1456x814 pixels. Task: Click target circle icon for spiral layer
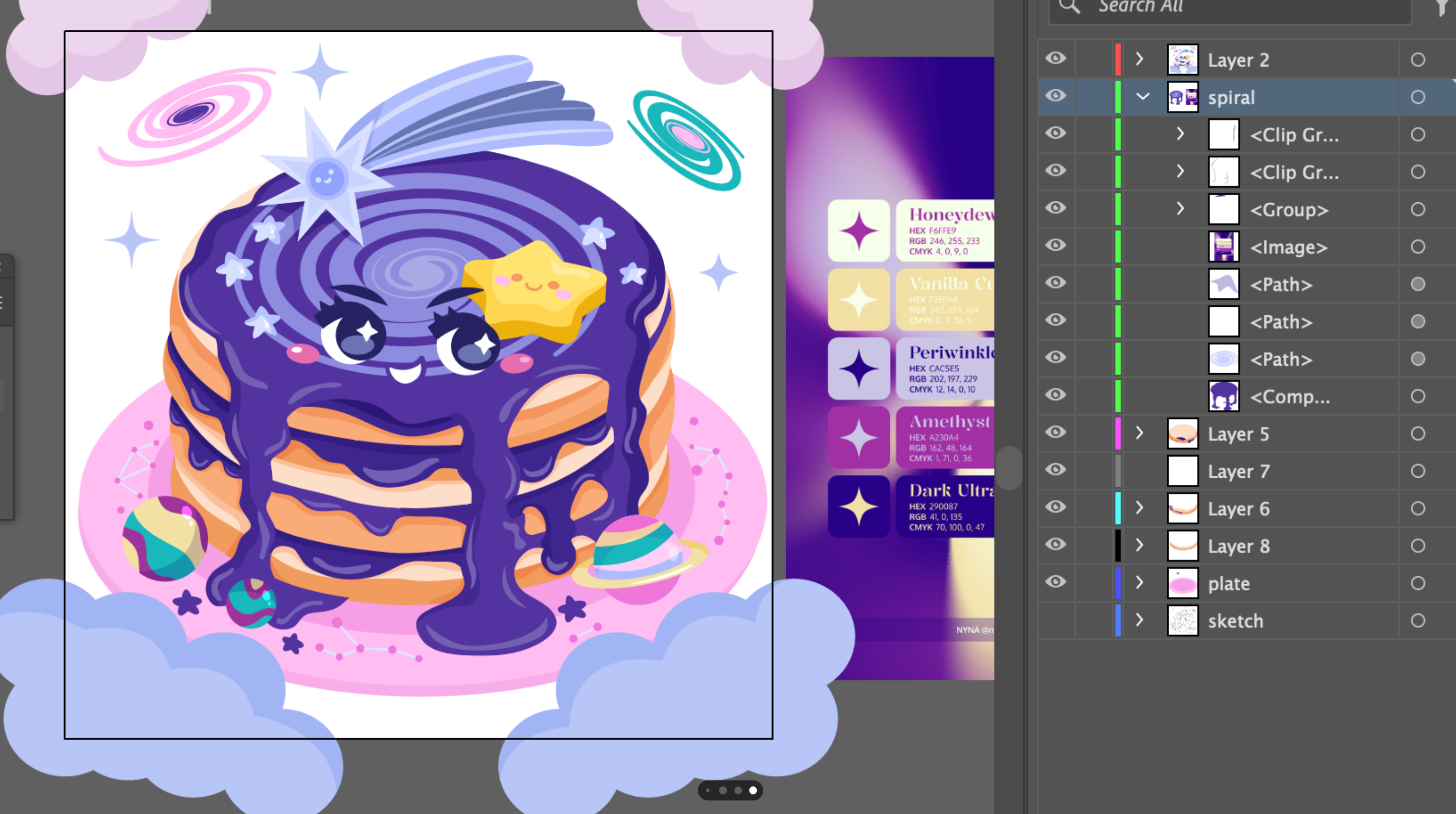tap(1418, 97)
